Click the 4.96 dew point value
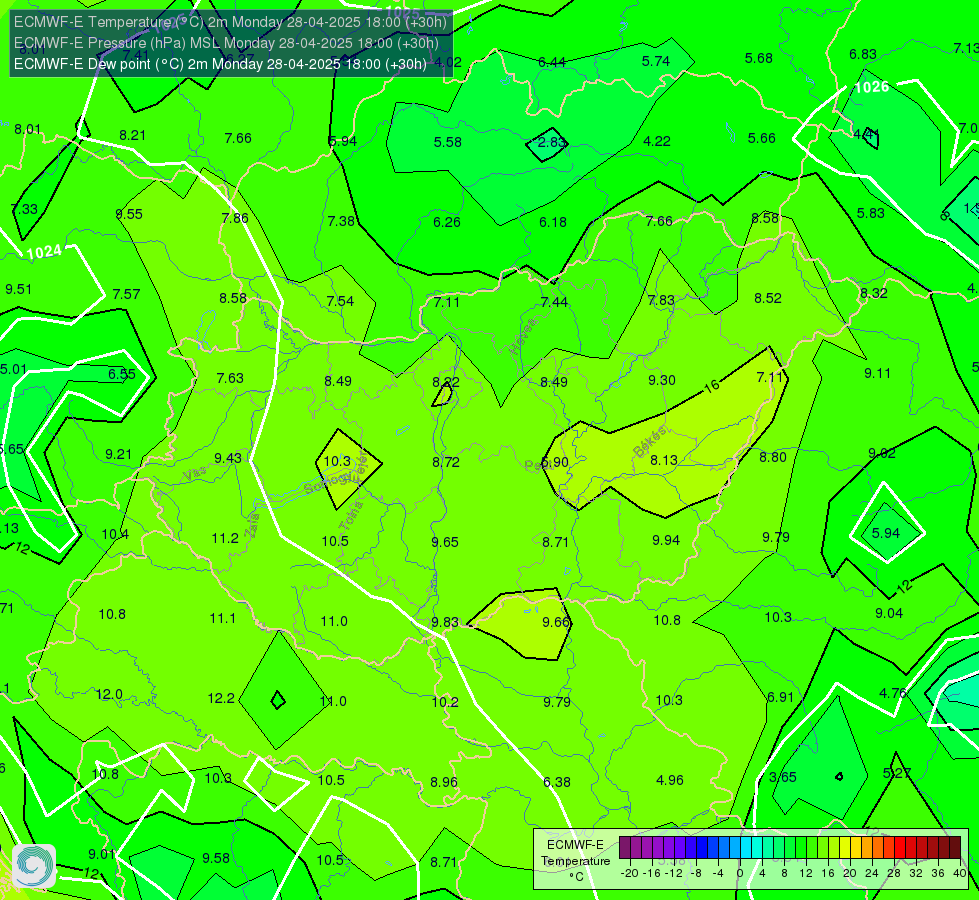Screen dimensions: 979x900 click(x=670, y=780)
